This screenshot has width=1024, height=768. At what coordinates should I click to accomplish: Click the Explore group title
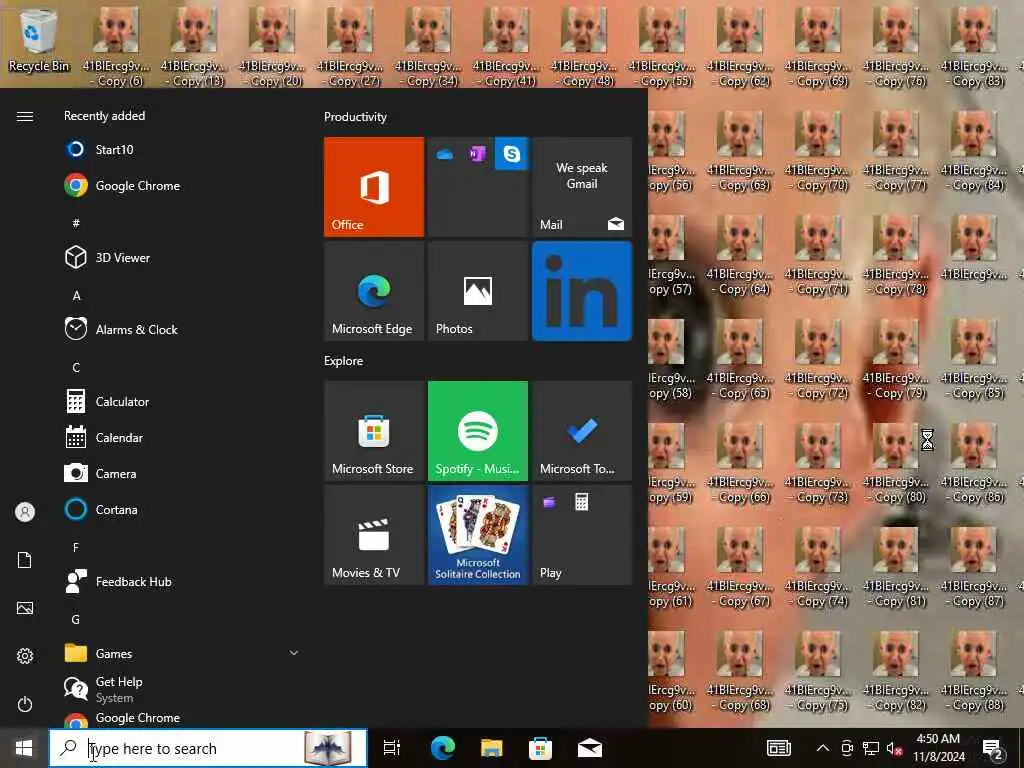(344, 360)
